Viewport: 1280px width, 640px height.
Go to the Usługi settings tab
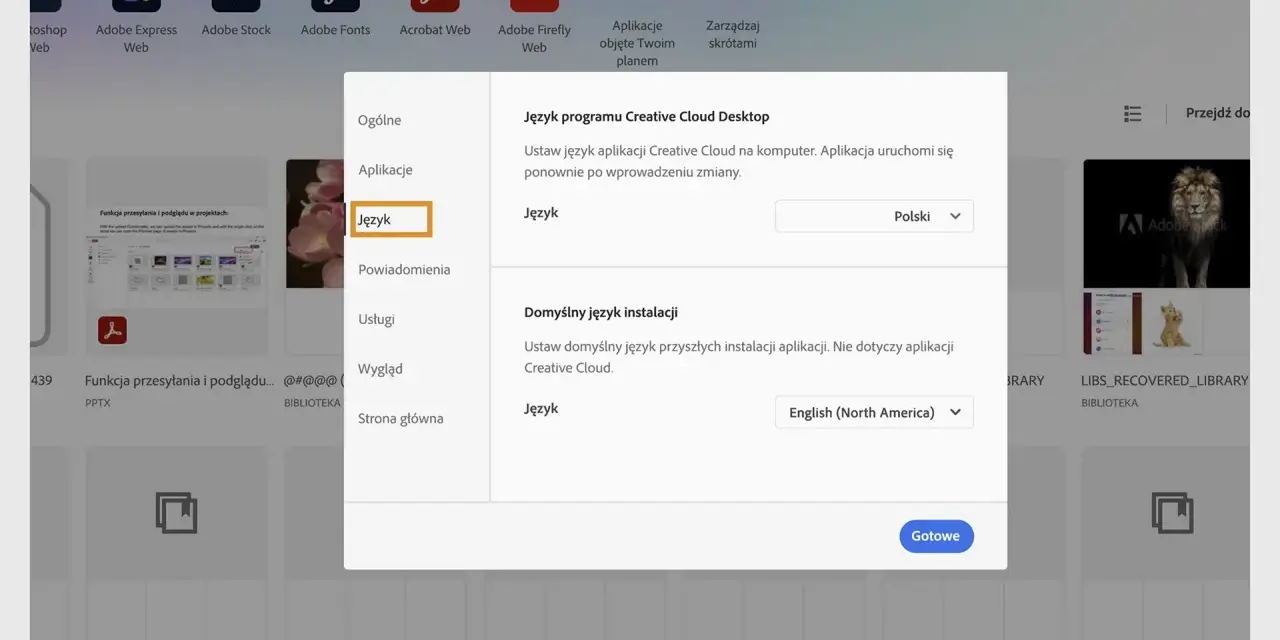pyautogui.click(x=377, y=319)
